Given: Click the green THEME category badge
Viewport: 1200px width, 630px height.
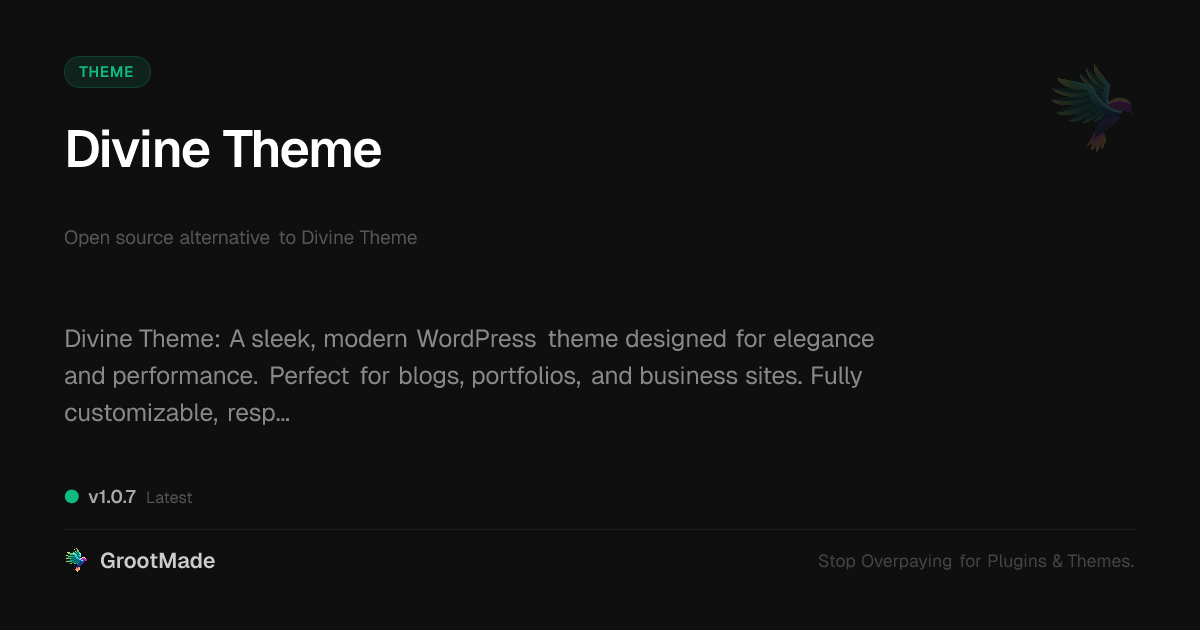Looking at the screenshot, I should pos(107,72).
